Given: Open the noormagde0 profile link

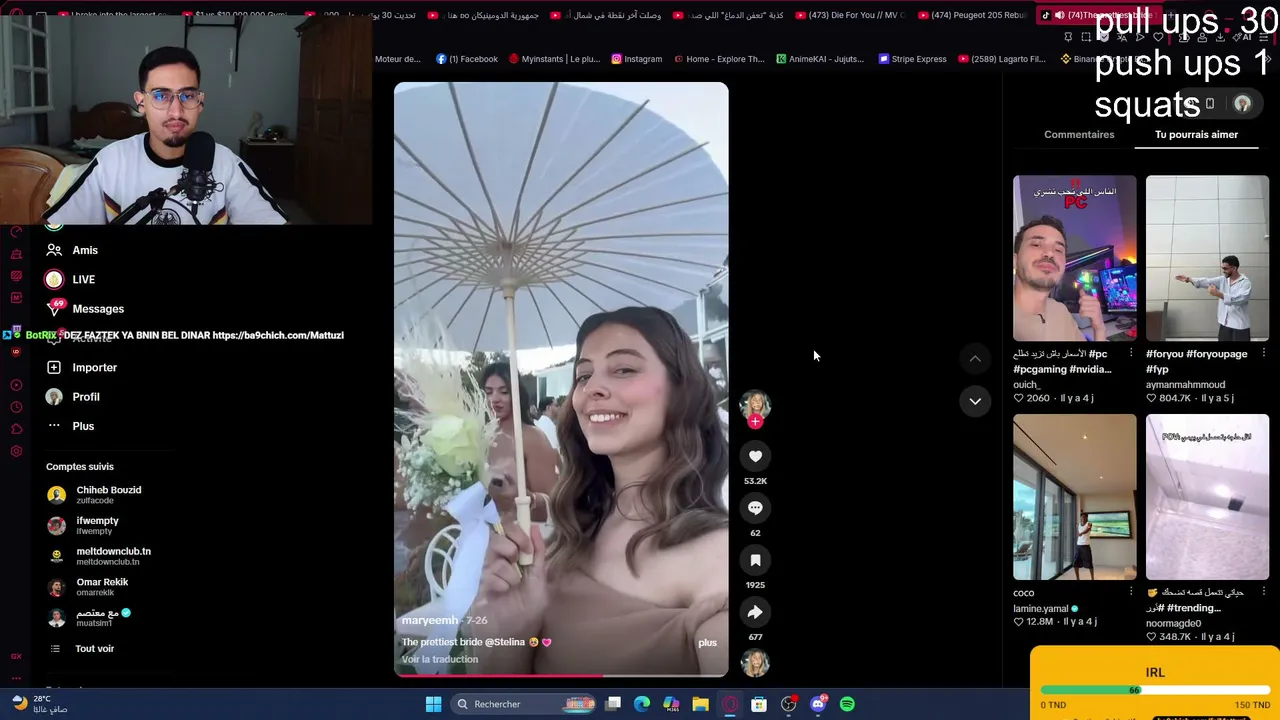Looking at the screenshot, I should [x=1173, y=623].
